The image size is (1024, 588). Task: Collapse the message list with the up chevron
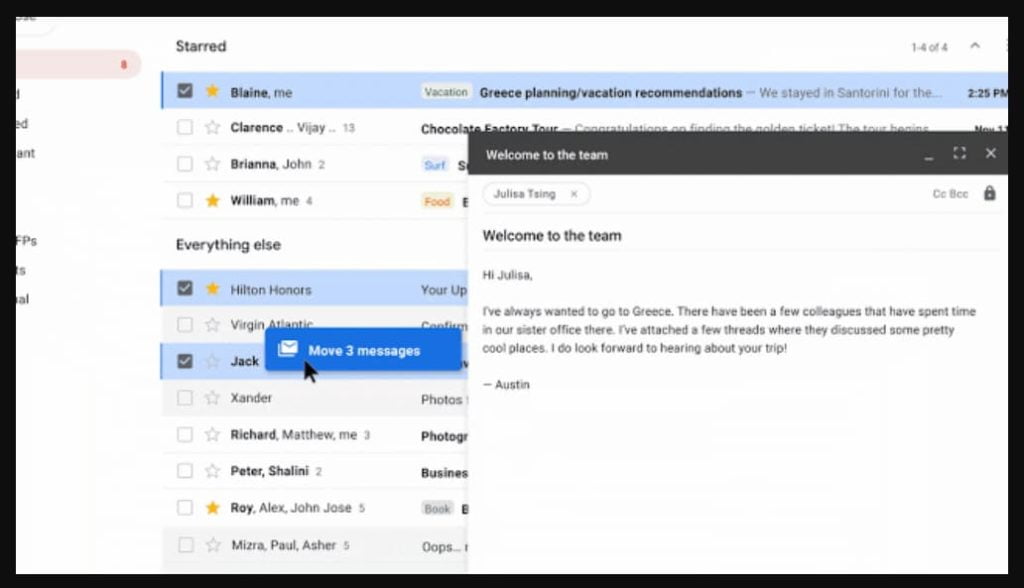coord(974,45)
